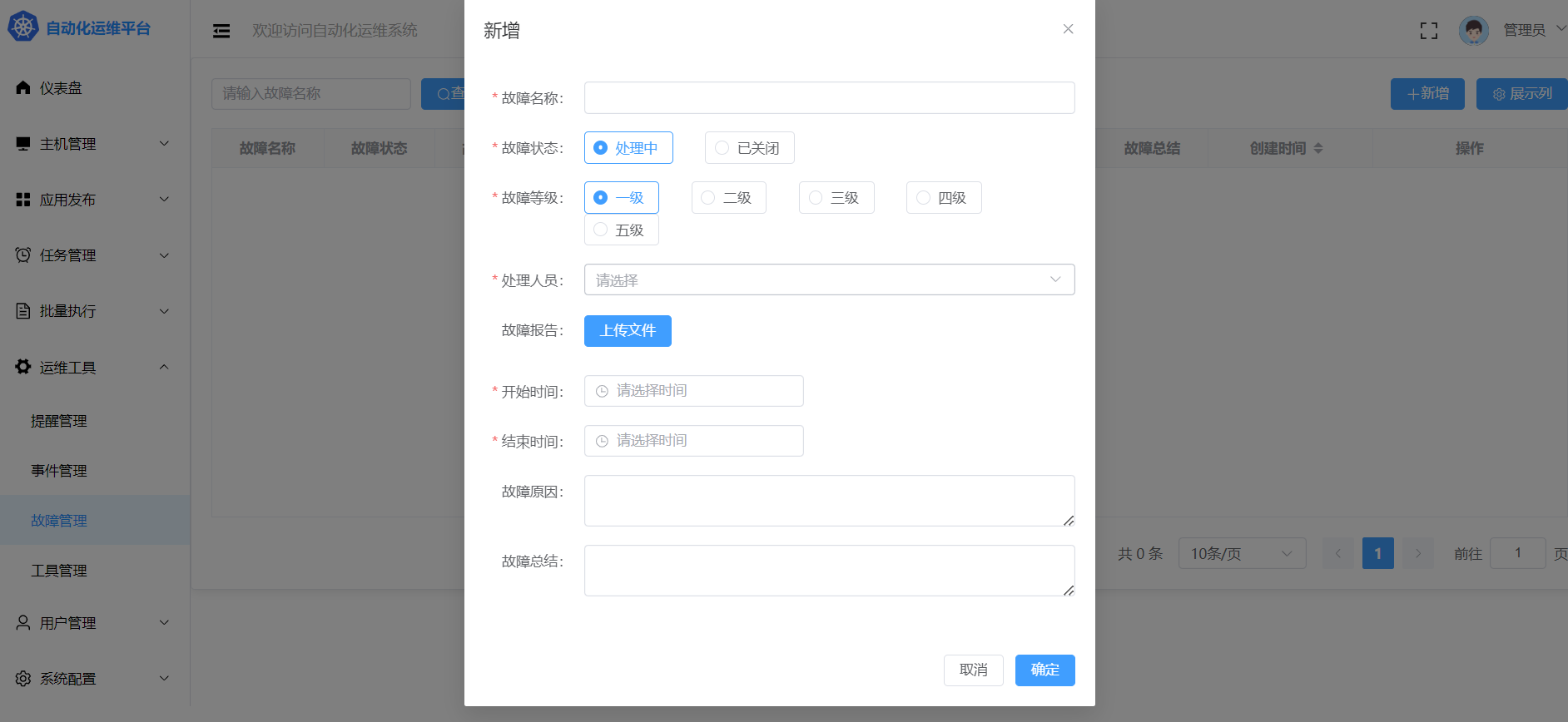The height and width of the screenshot is (722, 1568).
Task: Click the 故障名称 text input field
Action: click(x=829, y=97)
